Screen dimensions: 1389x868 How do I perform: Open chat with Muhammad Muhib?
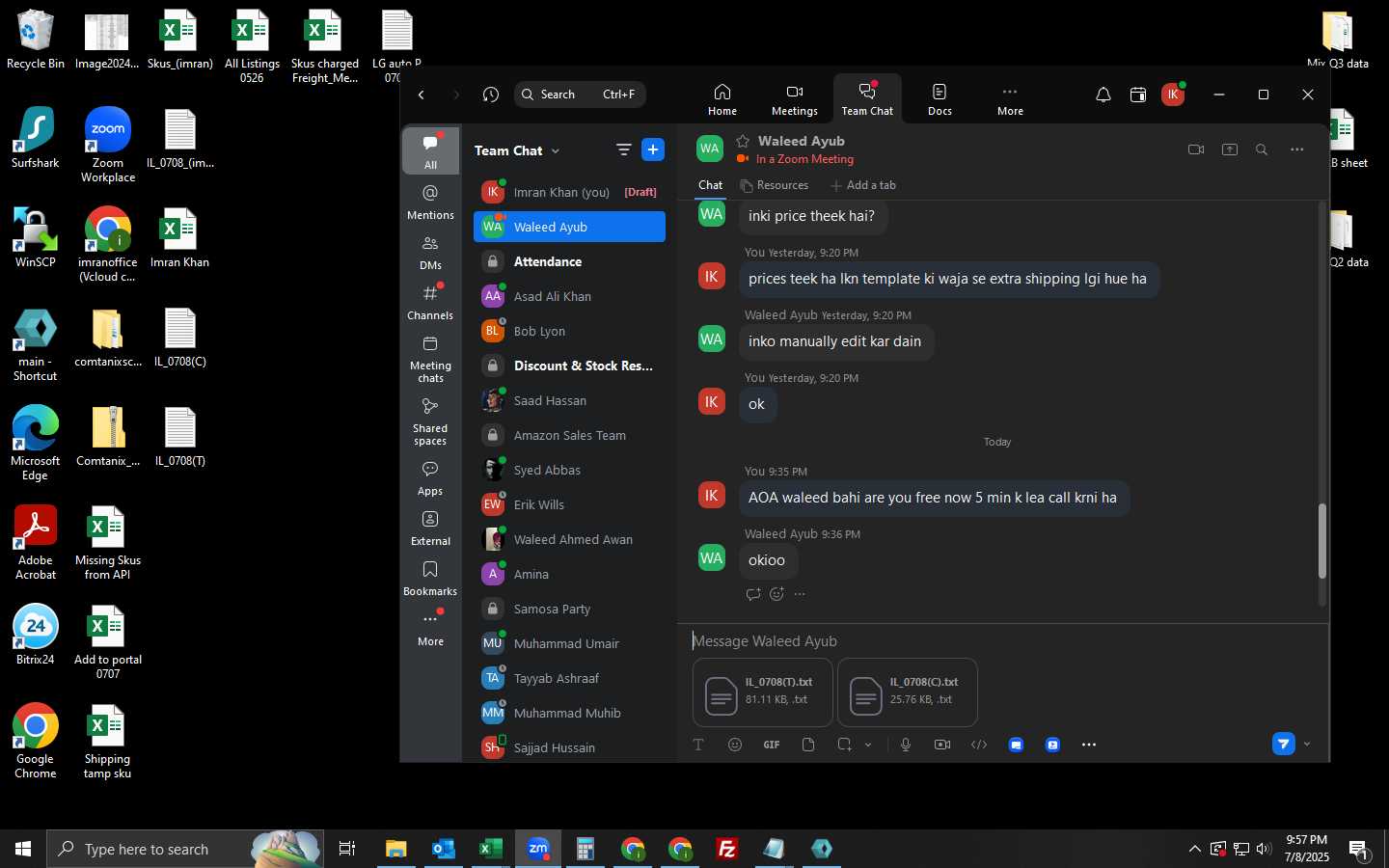pyautogui.click(x=569, y=713)
